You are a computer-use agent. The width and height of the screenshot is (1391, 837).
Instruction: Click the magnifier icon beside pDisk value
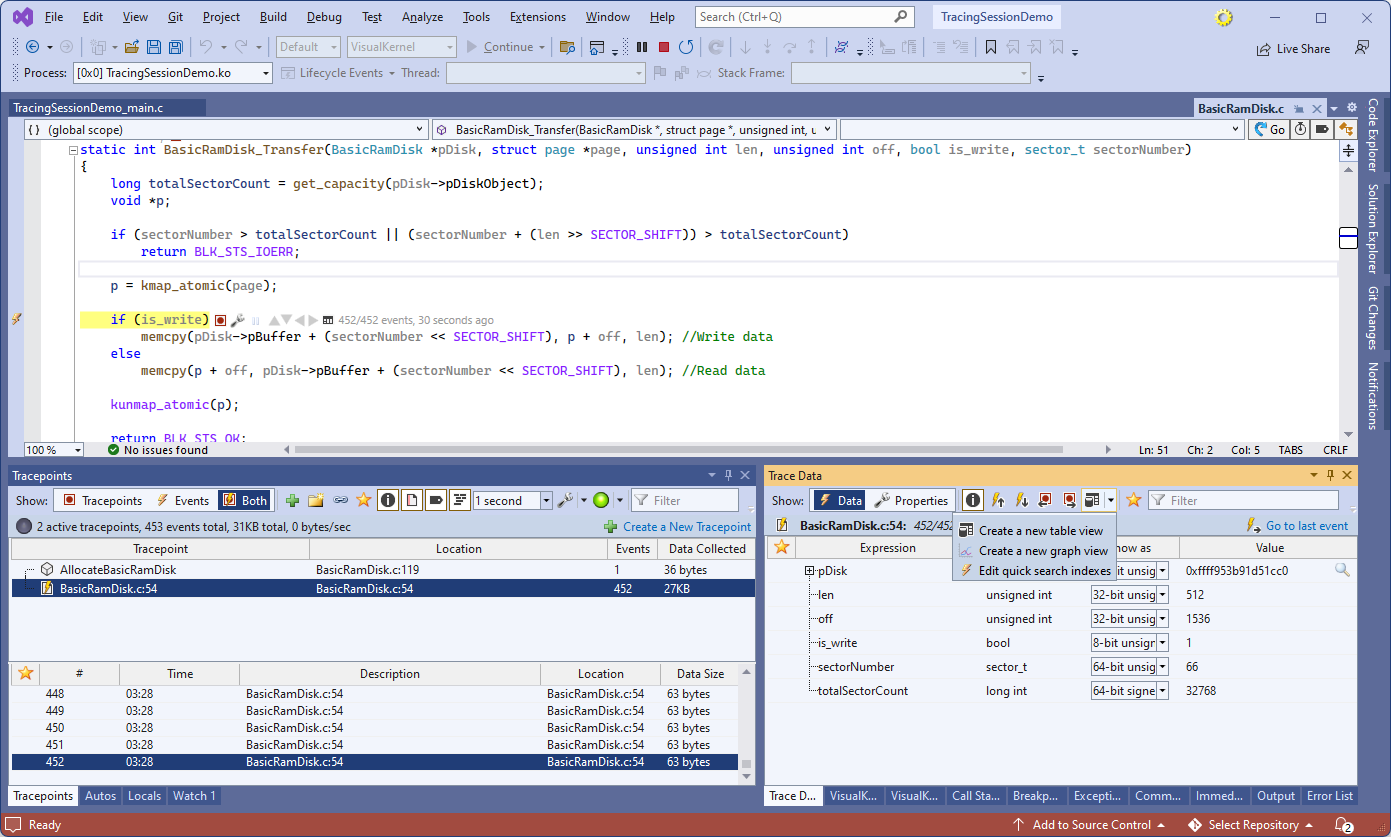(x=1342, y=570)
